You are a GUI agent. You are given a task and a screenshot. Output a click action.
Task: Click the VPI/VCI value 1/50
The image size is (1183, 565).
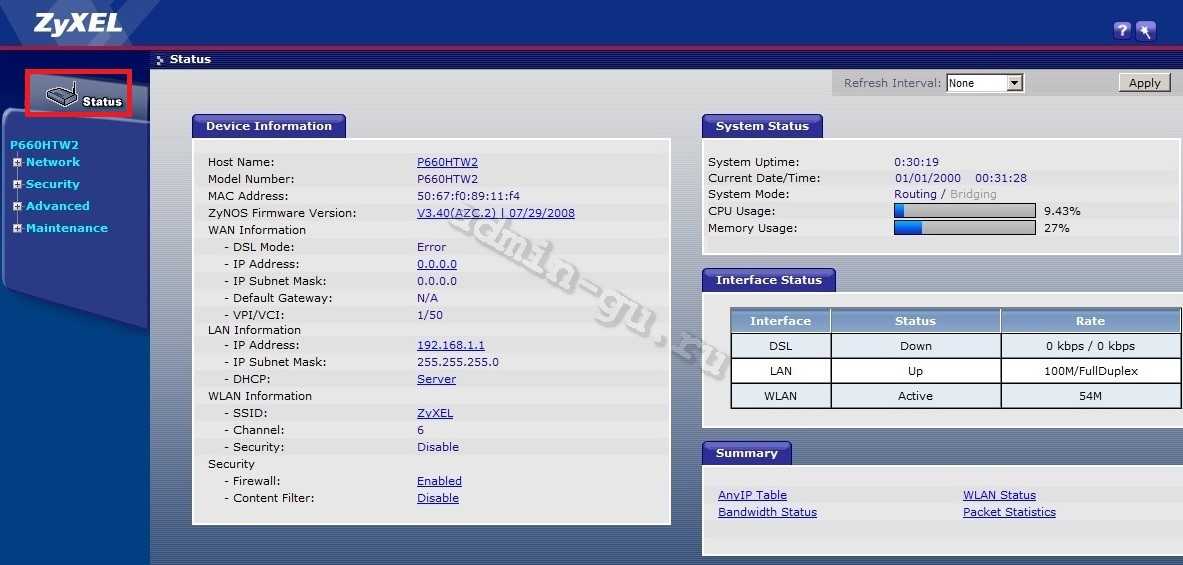click(430, 315)
